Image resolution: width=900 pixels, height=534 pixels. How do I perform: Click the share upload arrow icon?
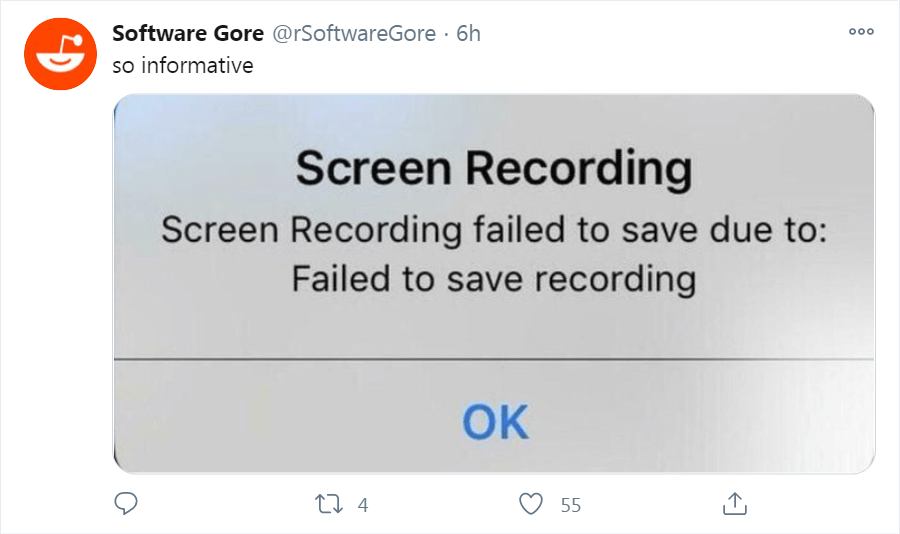[x=734, y=504]
